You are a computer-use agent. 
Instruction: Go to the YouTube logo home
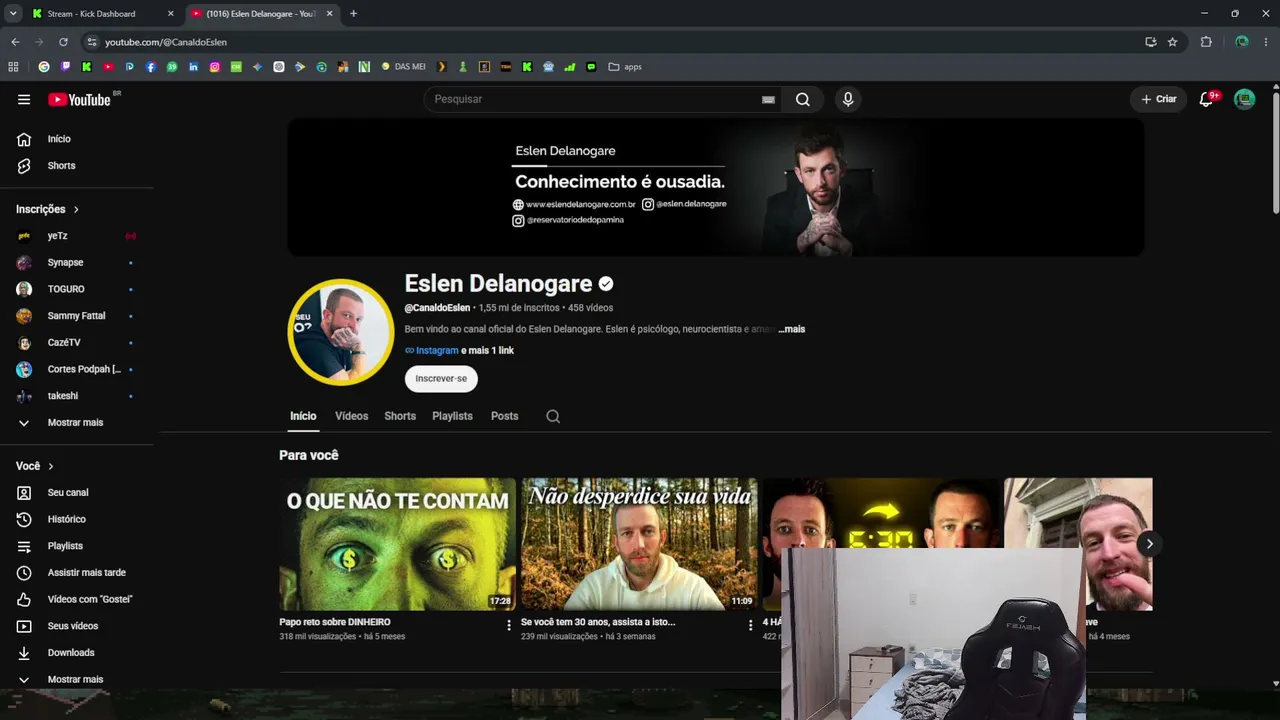(x=79, y=99)
